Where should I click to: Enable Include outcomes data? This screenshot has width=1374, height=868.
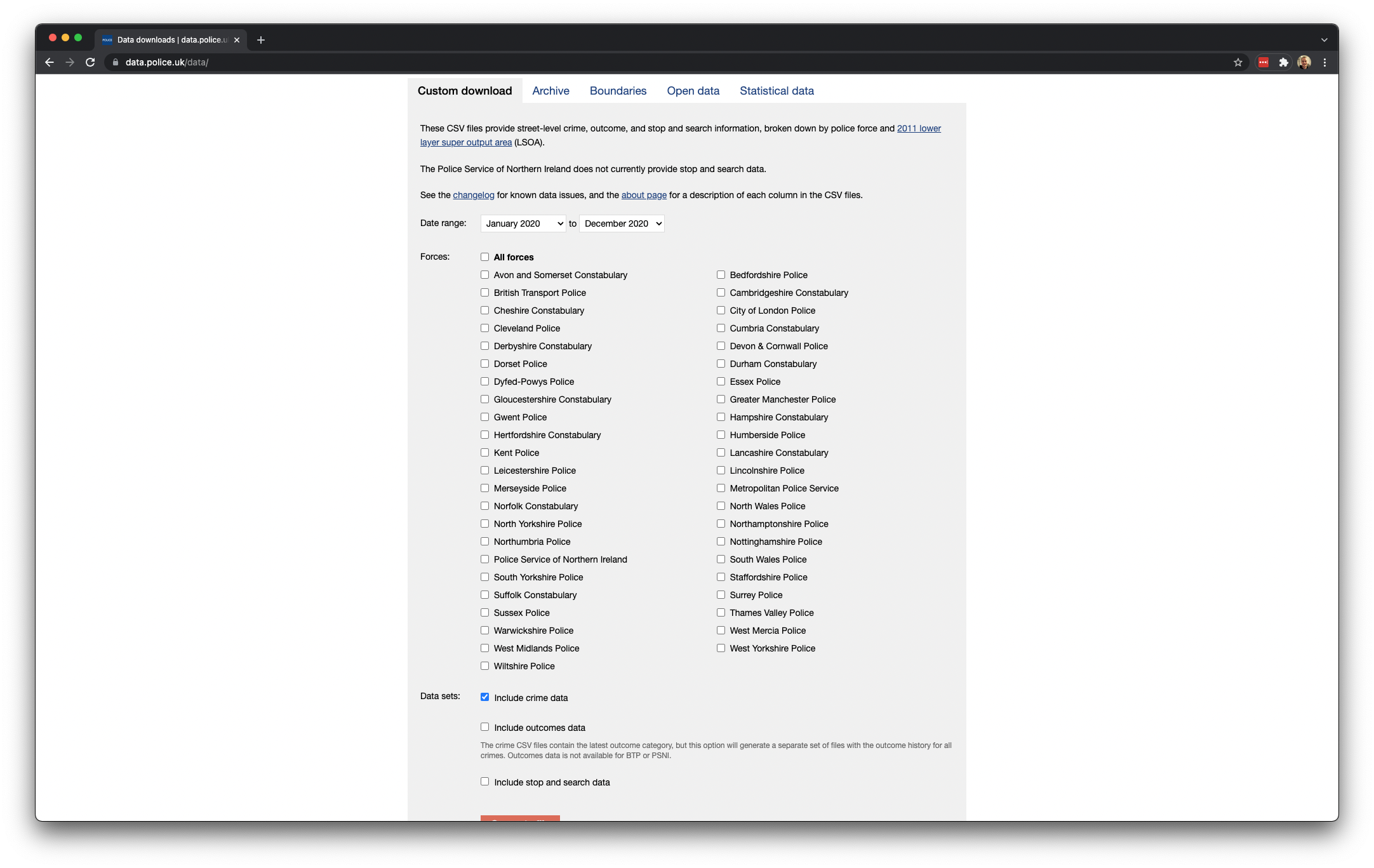[484, 727]
